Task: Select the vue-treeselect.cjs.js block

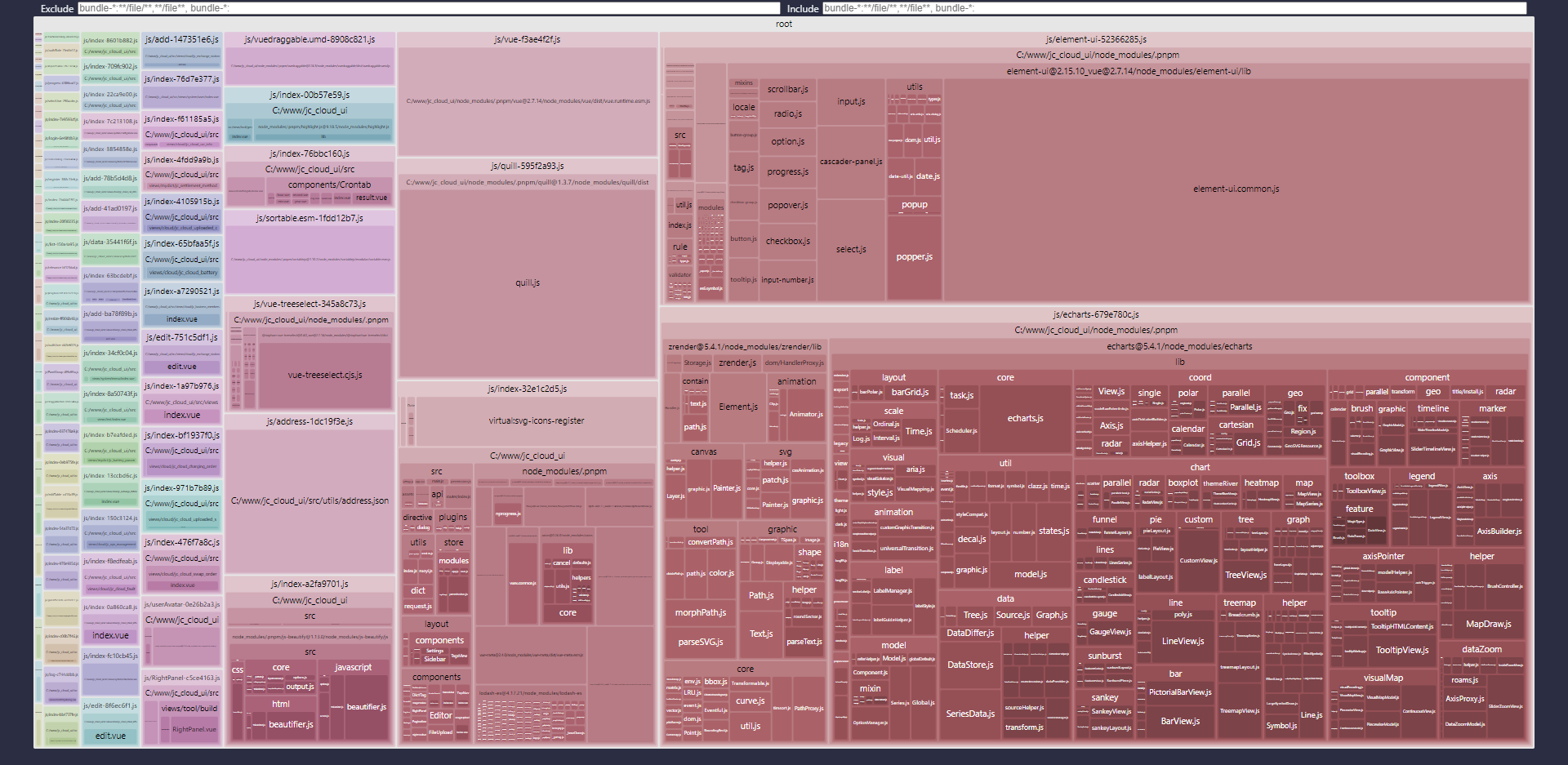Action: point(325,376)
